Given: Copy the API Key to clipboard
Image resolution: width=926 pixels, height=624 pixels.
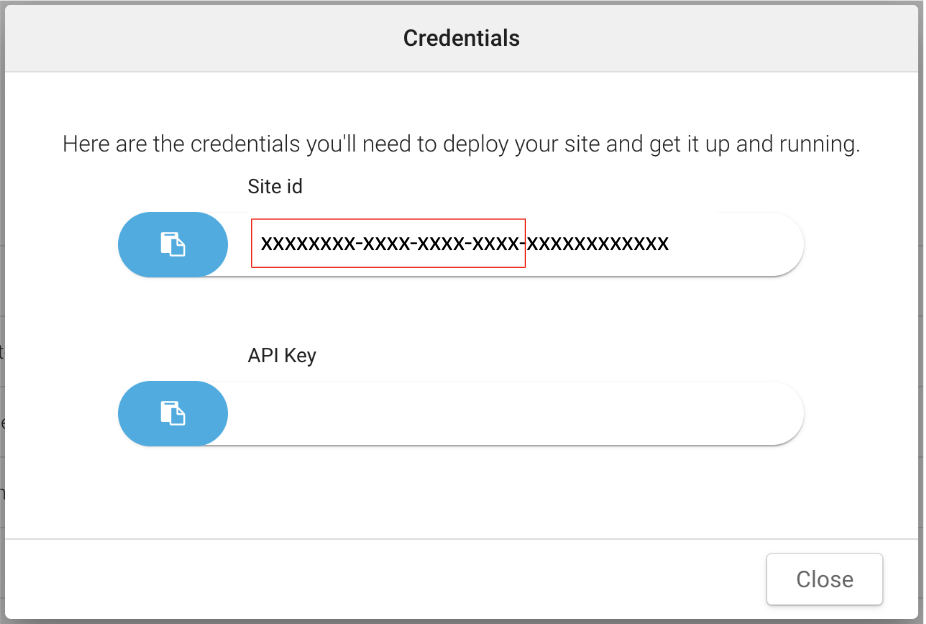Looking at the screenshot, I should tap(173, 413).
